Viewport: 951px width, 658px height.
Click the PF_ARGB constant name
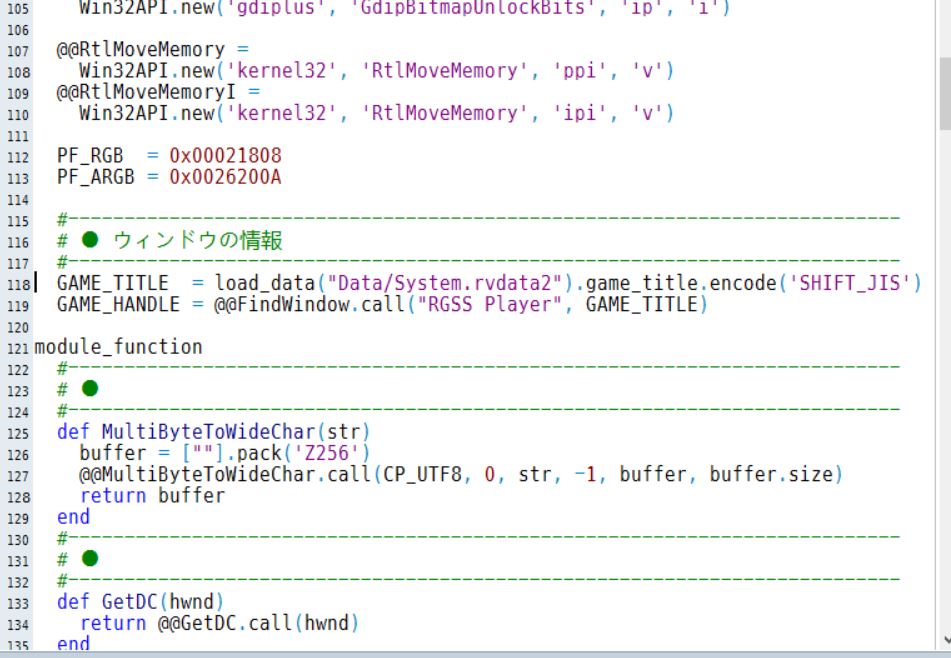click(95, 177)
